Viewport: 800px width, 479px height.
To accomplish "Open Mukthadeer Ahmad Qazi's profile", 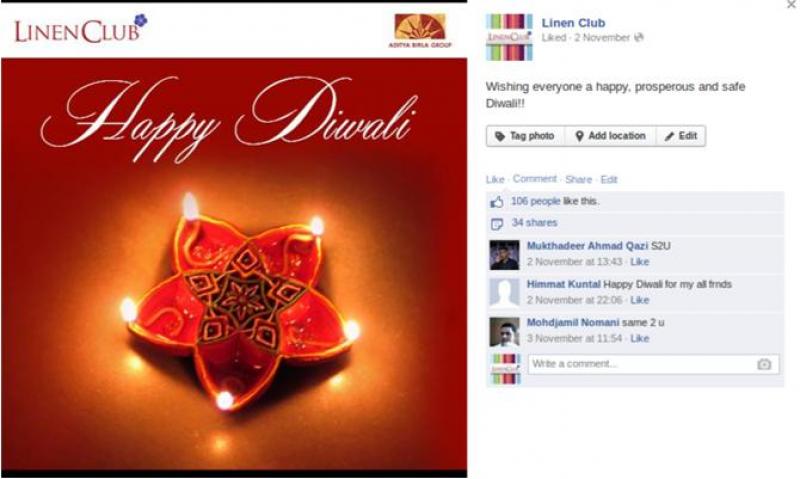I will click(x=587, y=246).
